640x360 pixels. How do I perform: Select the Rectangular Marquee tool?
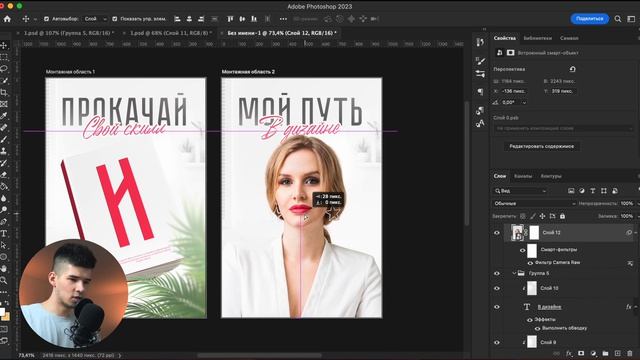(x=4, y=57)
